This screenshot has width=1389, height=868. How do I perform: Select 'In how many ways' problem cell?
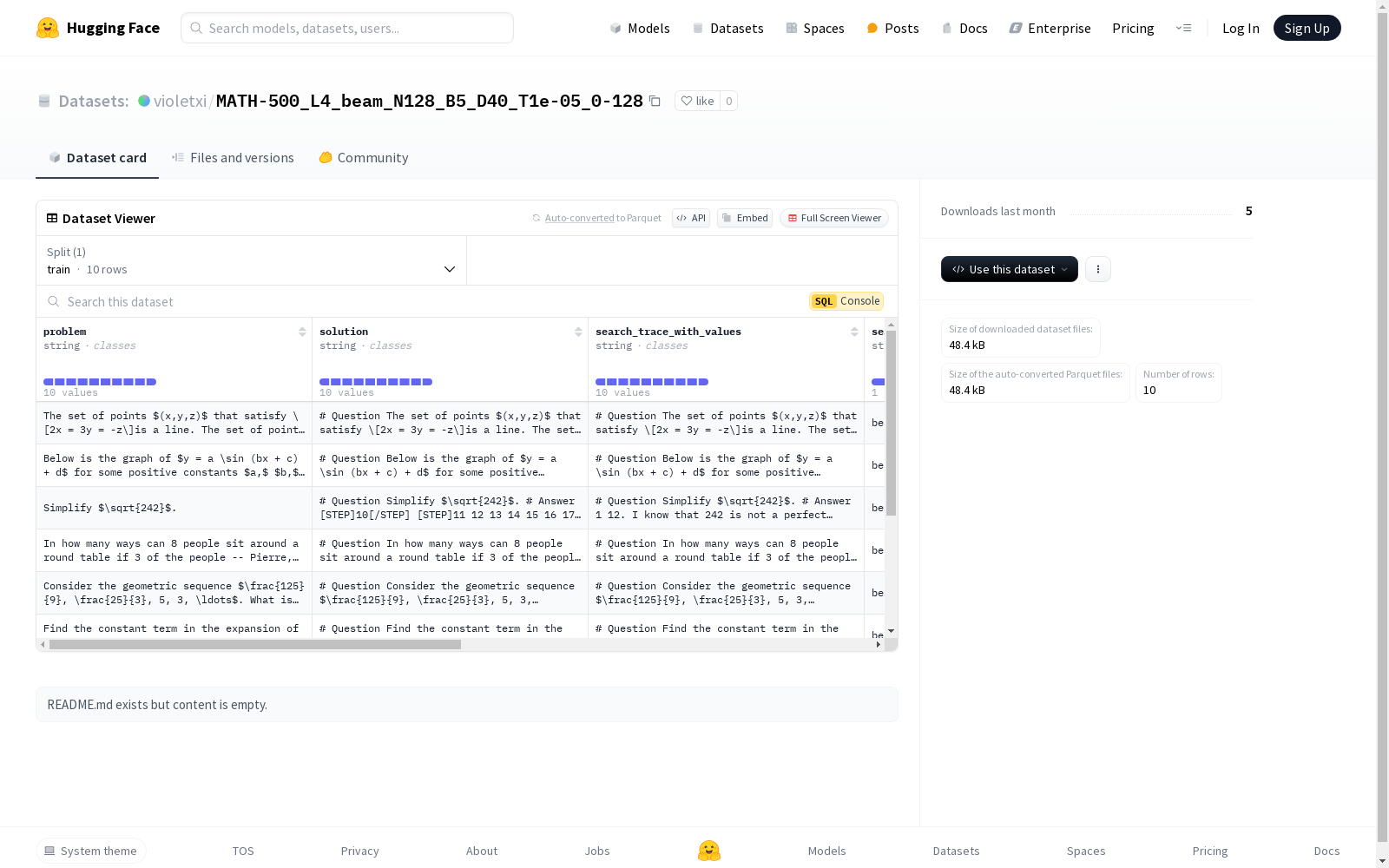pos(174,550)
